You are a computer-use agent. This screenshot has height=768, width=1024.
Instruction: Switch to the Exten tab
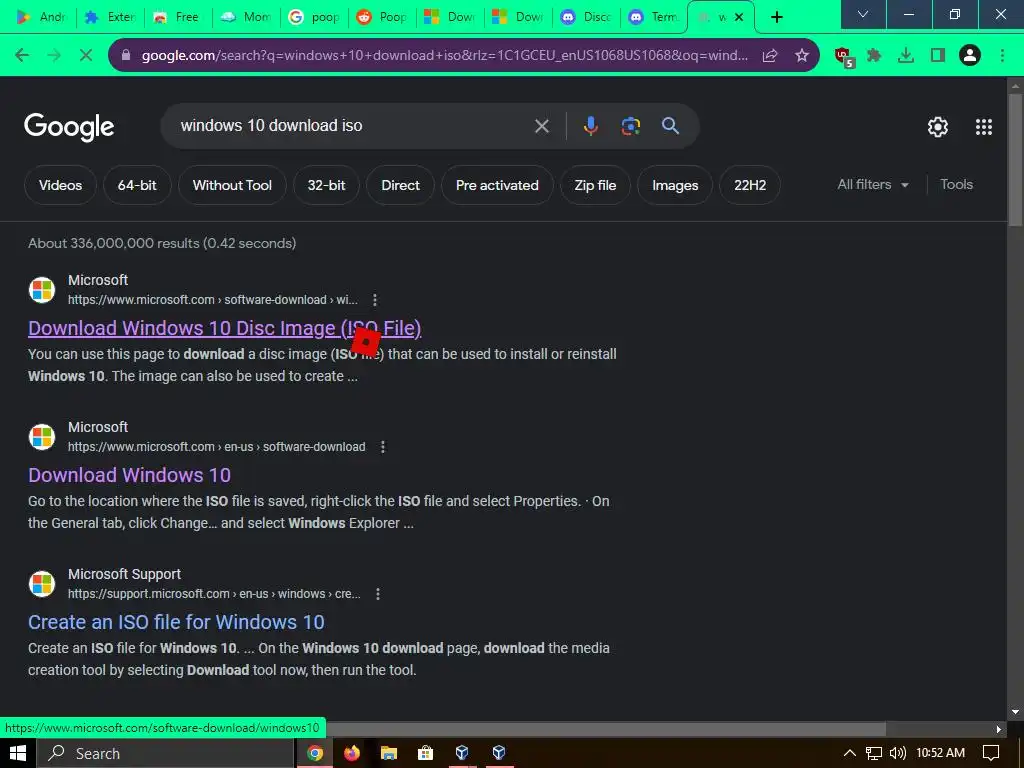tap(110, 17)
